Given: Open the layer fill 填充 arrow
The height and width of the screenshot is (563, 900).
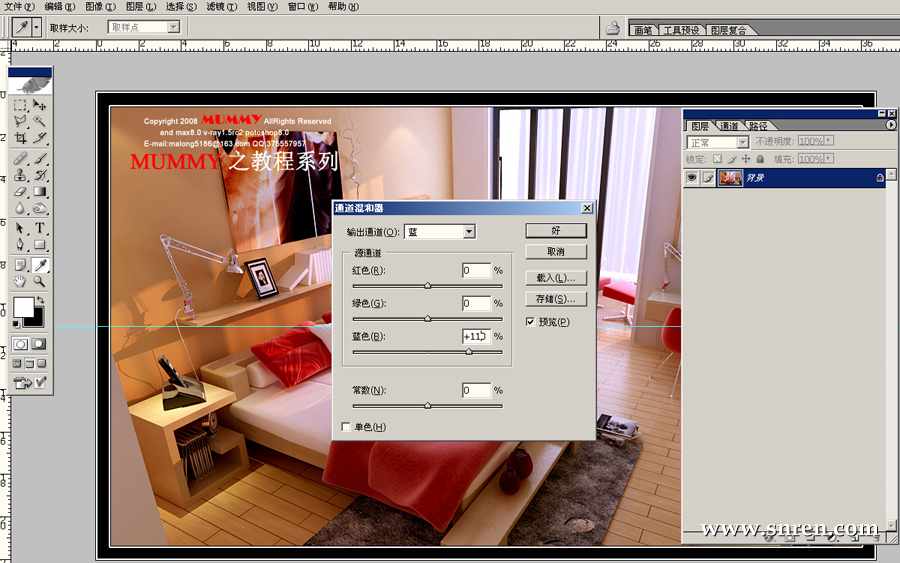Looking at the screenshot, I should pos(829,158).
